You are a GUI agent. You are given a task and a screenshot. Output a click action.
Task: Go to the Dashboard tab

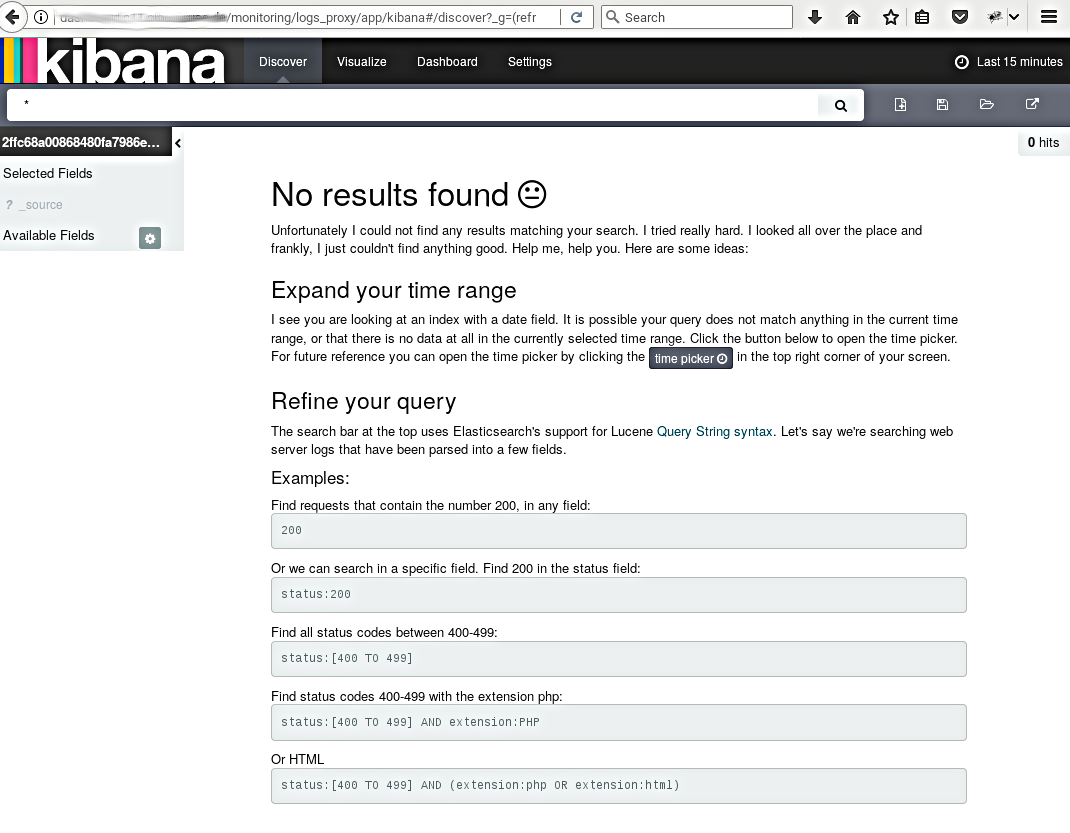pyautogui.click(x=447, y=62)
